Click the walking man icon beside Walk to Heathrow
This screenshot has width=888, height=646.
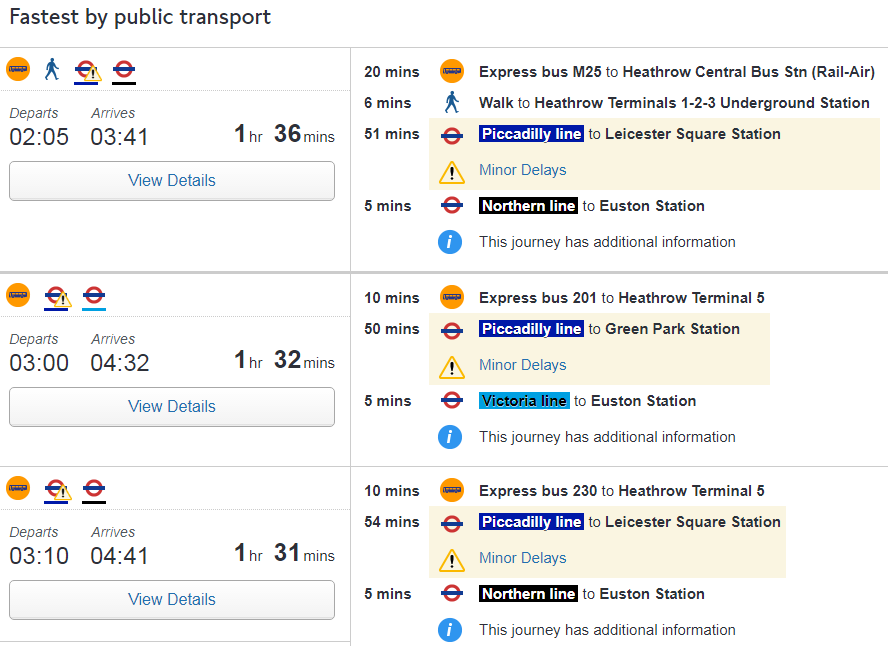point(452,102)
